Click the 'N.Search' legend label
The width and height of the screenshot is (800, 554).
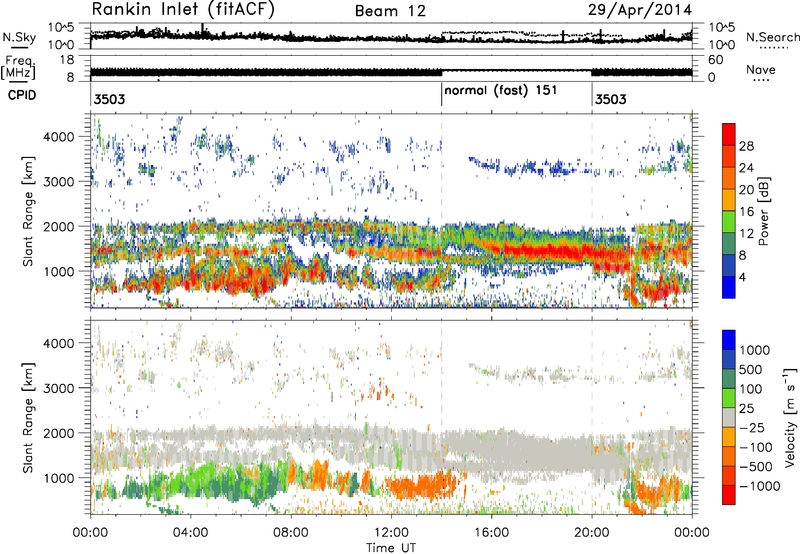click(x=773, y=37)
